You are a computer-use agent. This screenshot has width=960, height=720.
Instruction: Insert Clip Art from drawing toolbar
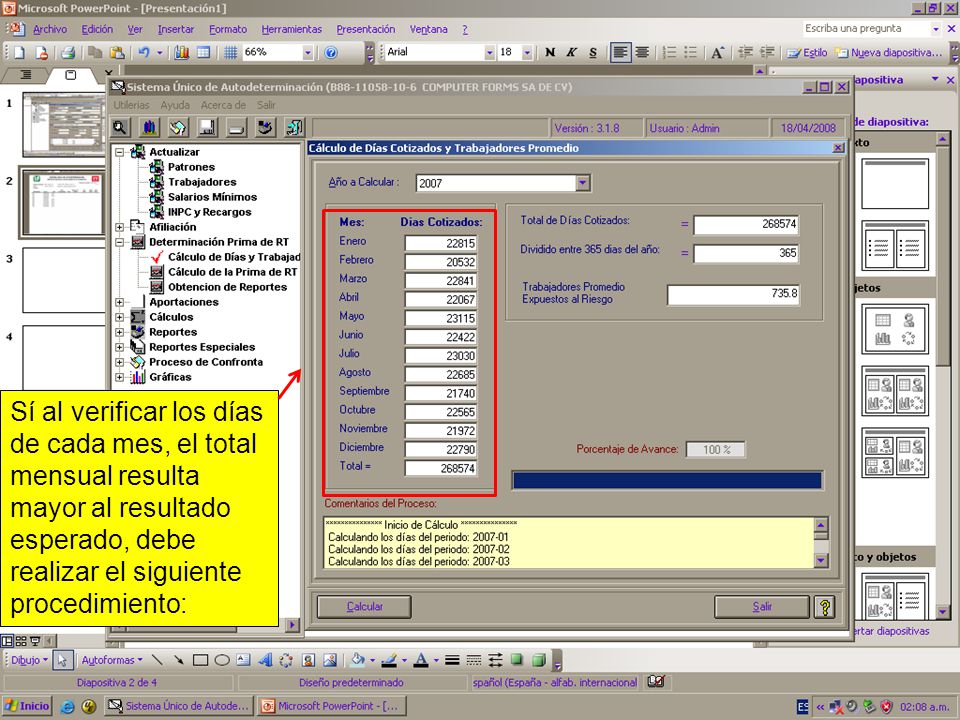coord(309,660)
